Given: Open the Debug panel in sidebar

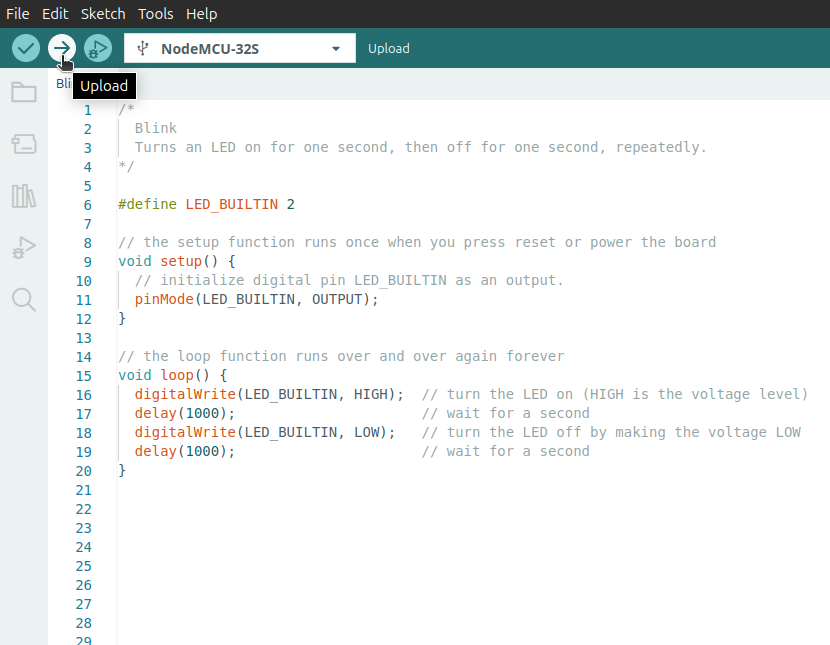Looking at the screenshot, I should click(x=24, y=247).
